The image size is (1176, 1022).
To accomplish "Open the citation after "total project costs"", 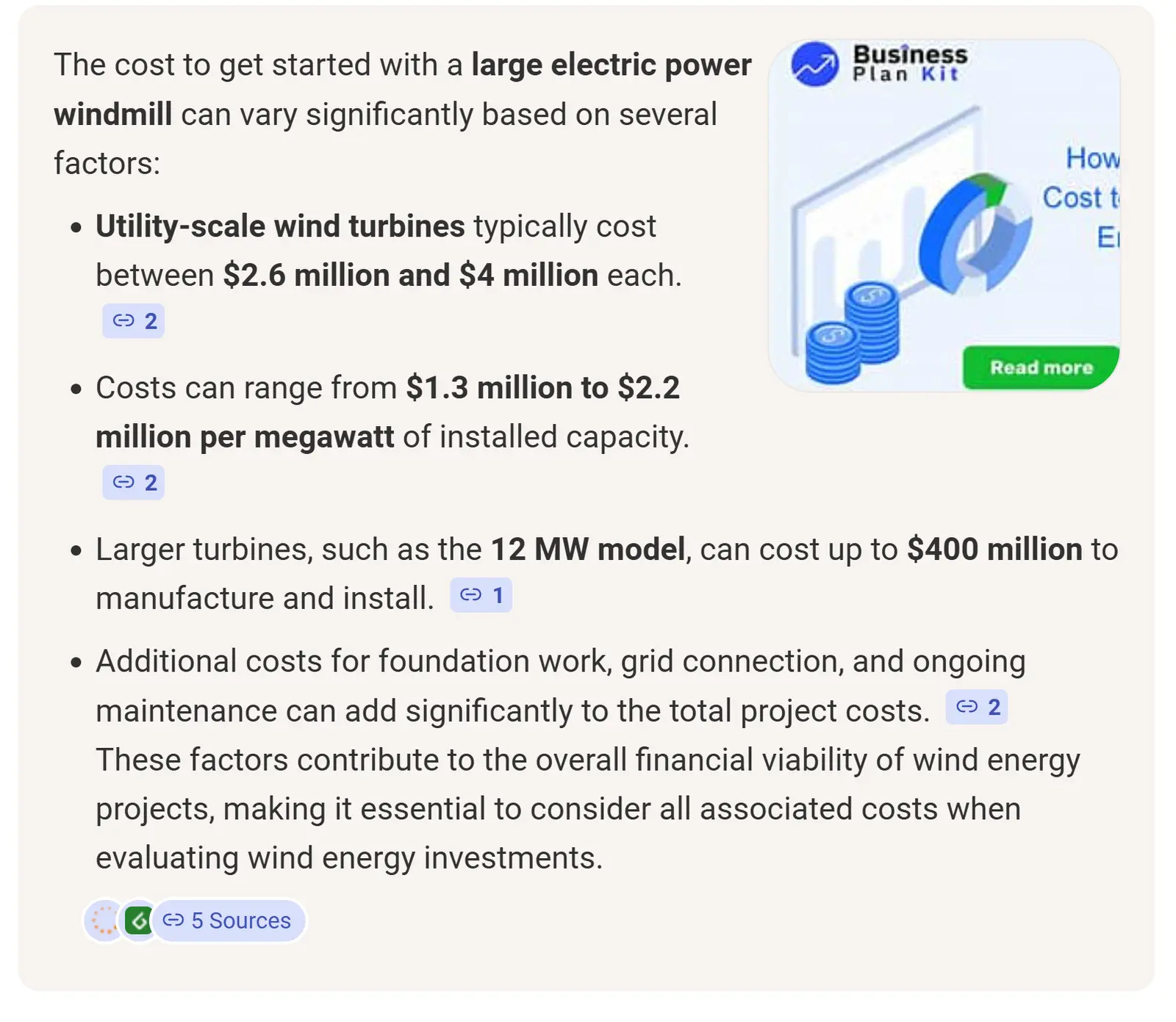I will pyautogui.click(x=976, y=707).
